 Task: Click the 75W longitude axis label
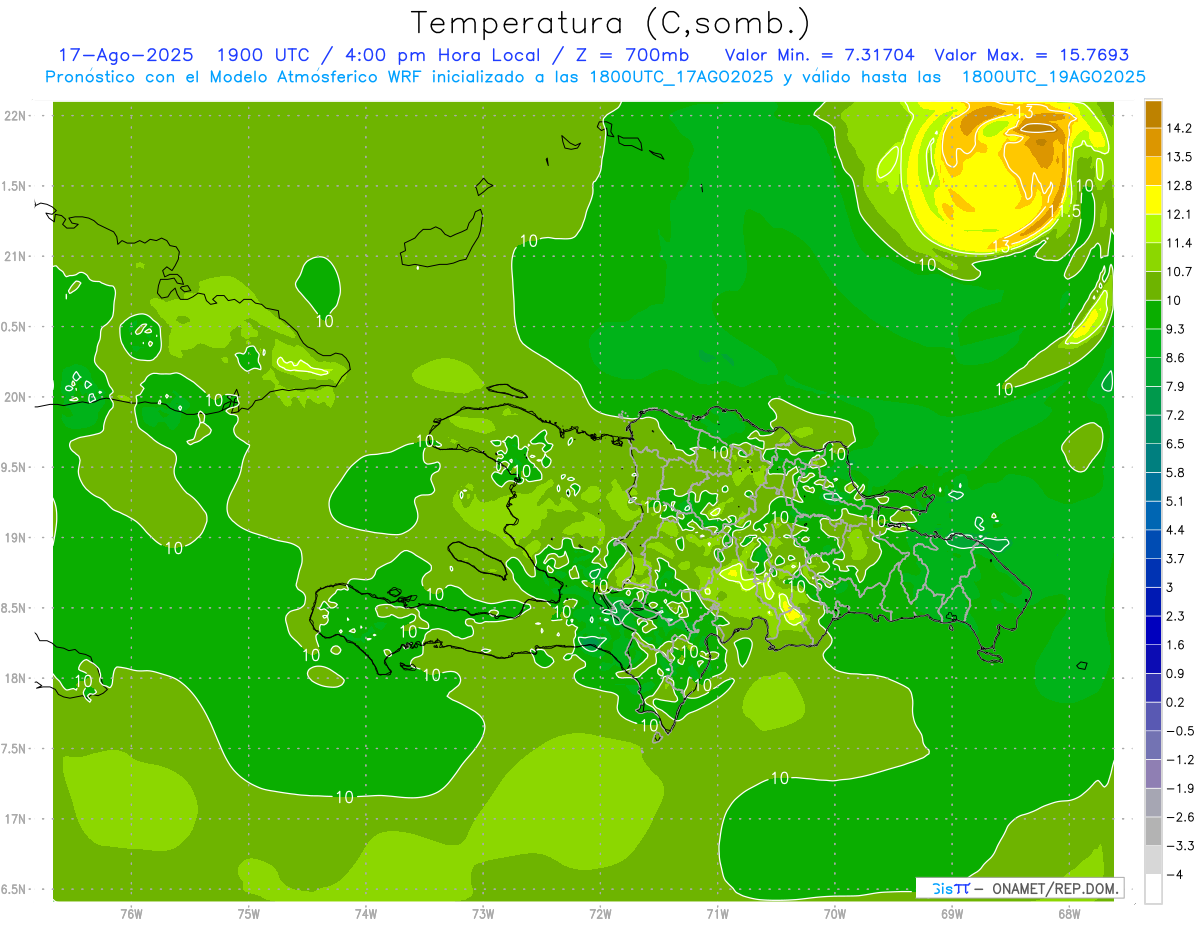pos(248,914)
